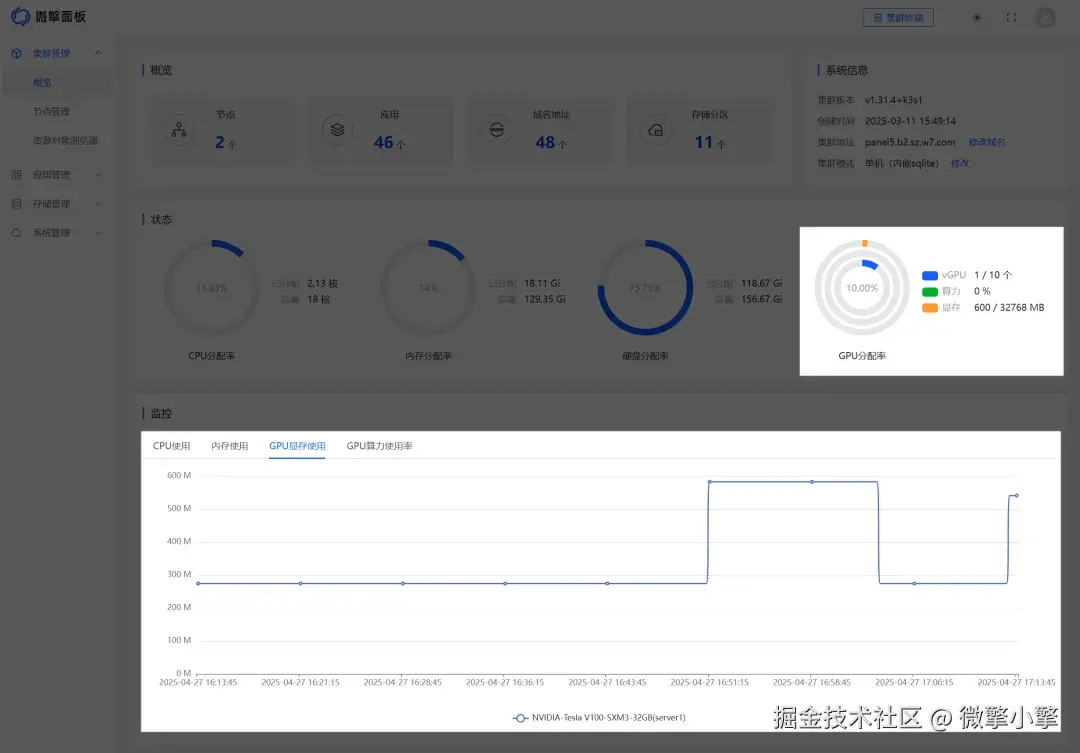Click the 应用管理 grid icon
Viewport: 1080px width, 753px height.
(17, 175)
